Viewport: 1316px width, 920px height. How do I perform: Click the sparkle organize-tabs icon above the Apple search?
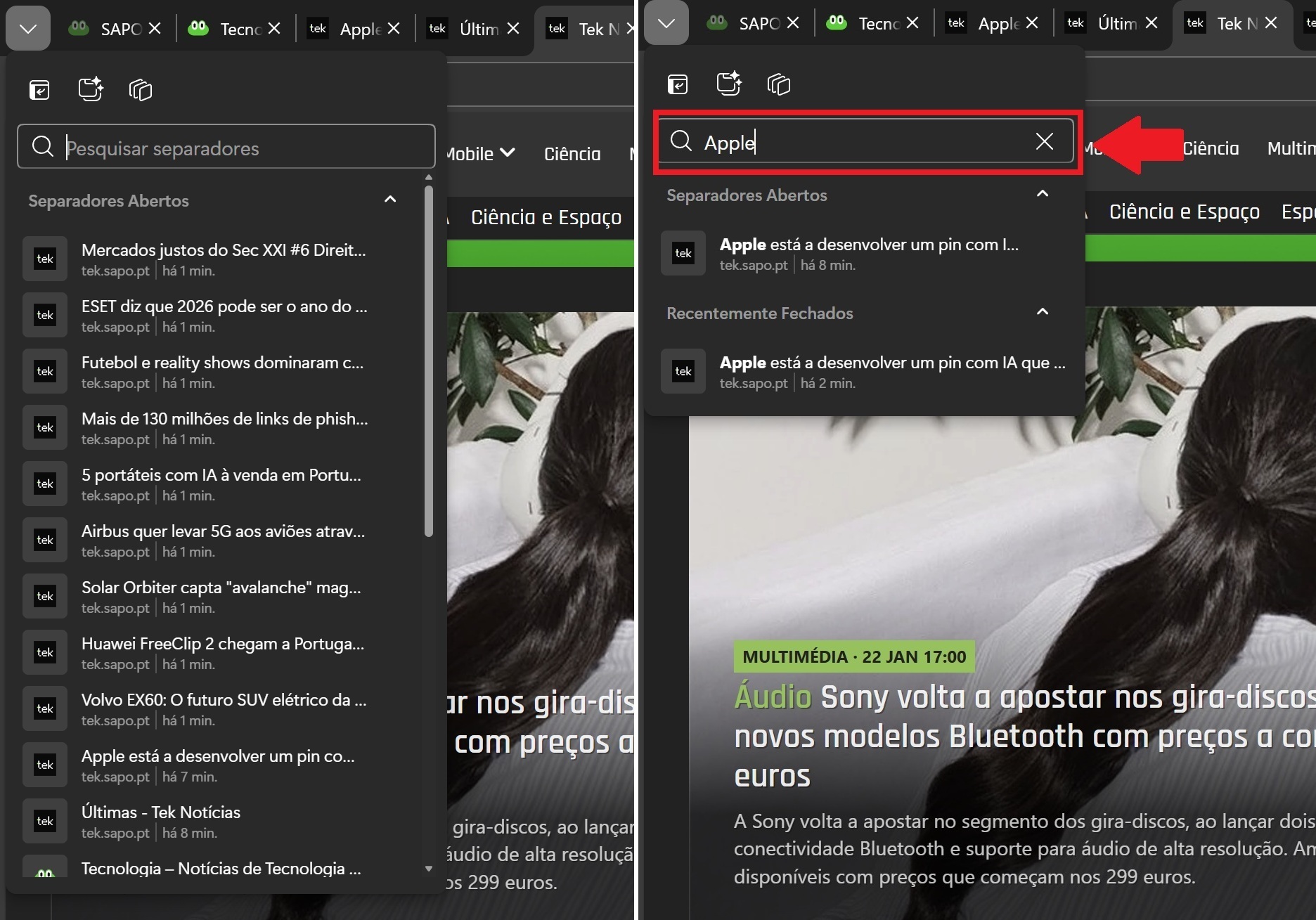tap(728, 84)
